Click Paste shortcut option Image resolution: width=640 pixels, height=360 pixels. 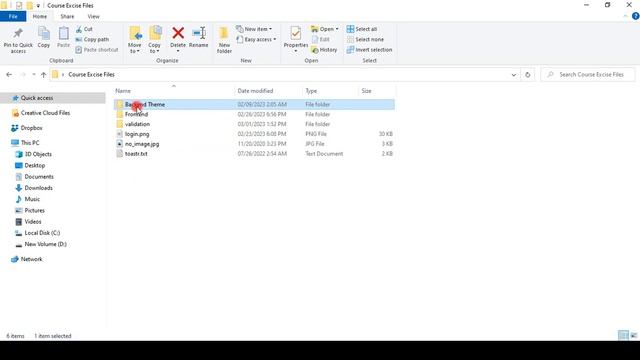pyautogui.click(x=97, y=50)
